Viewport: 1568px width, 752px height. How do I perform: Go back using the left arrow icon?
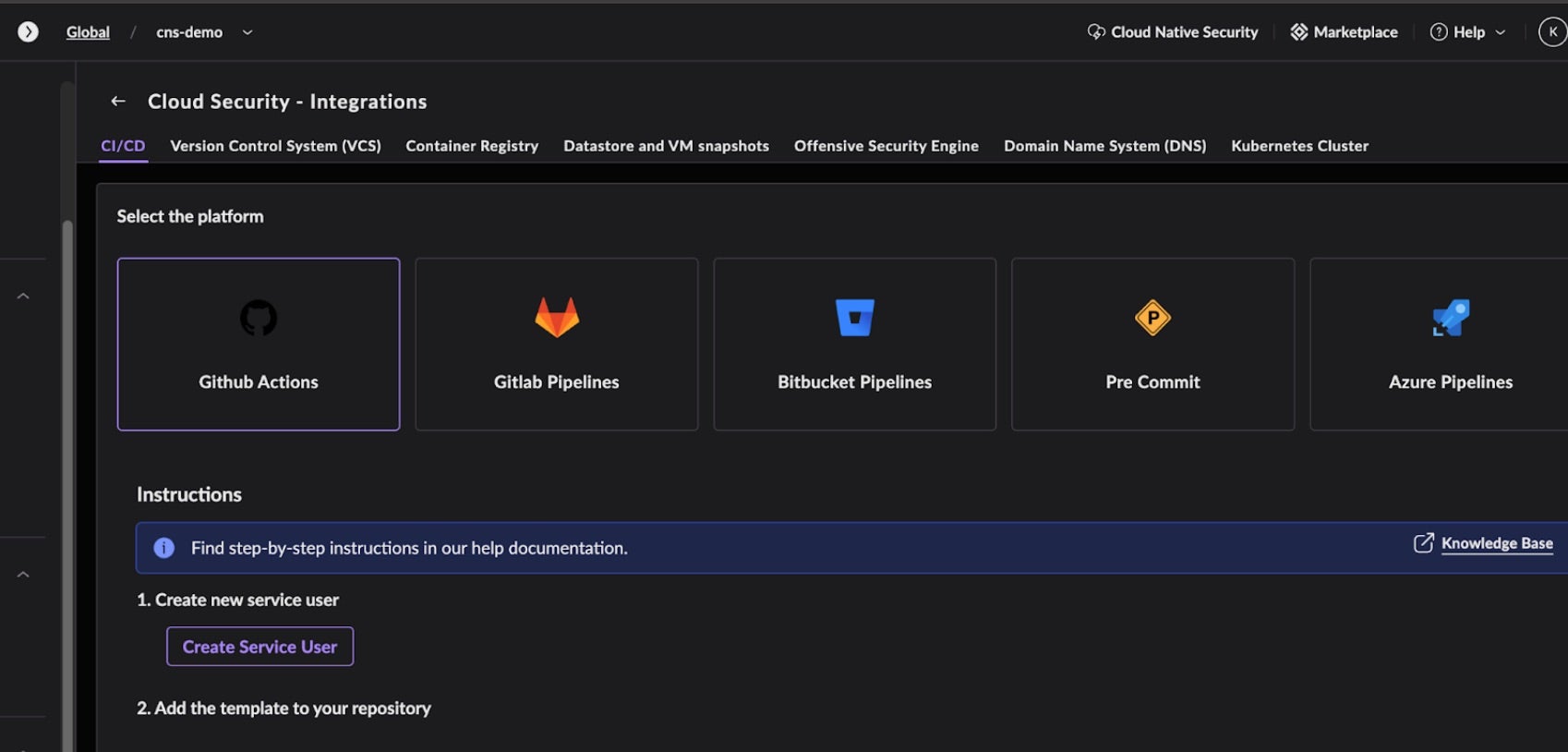[x=118, y=102]
